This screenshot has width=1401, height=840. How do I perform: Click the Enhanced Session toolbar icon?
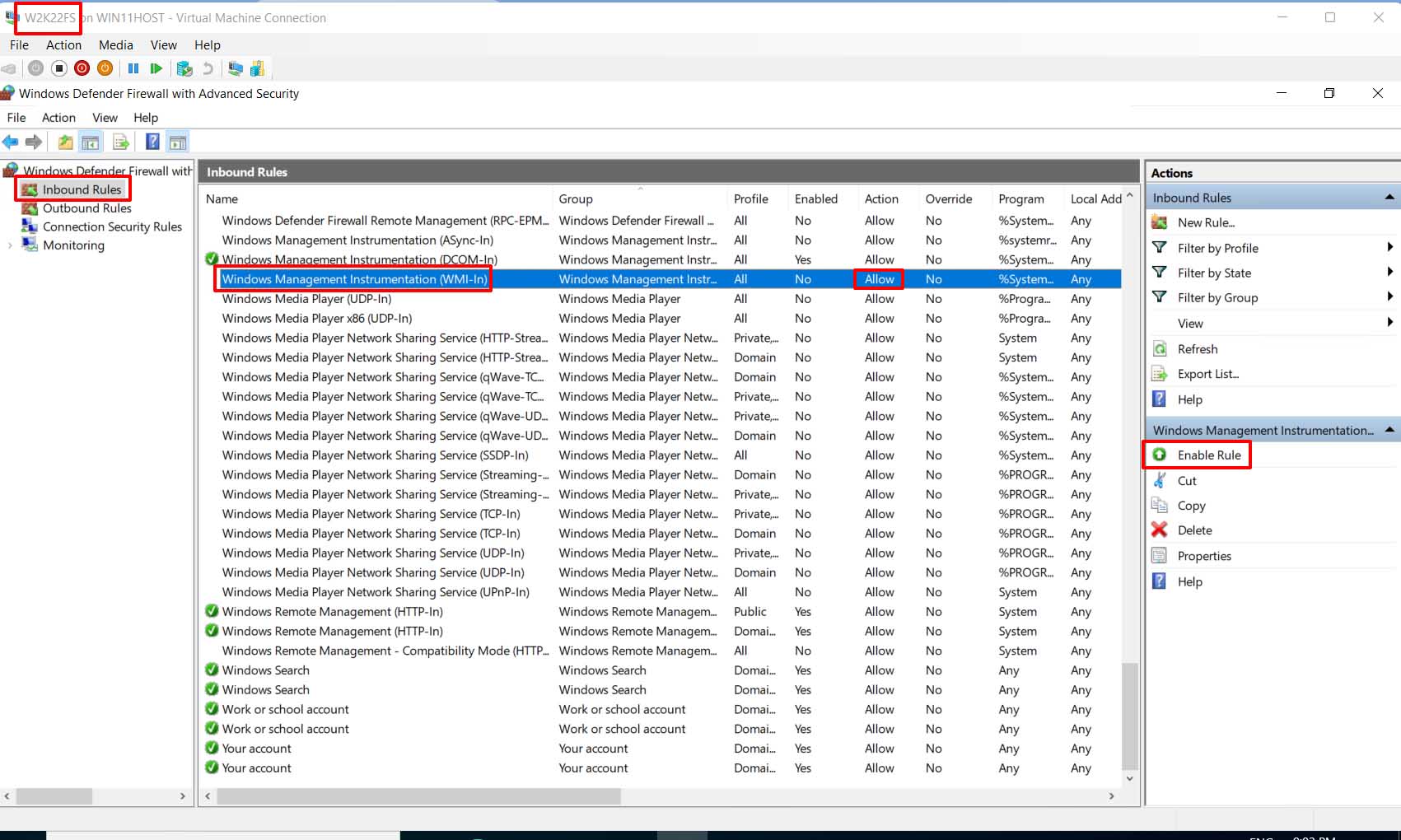(x=236, y=68)
